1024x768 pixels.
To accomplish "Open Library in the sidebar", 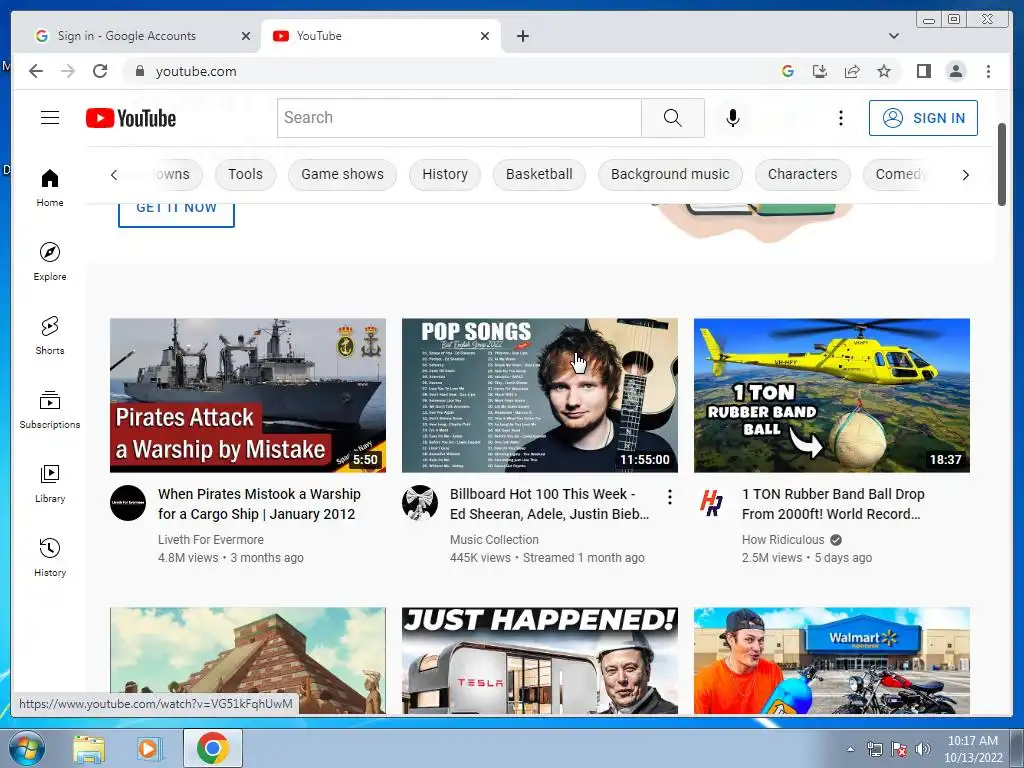I will [x=50, y=483].
